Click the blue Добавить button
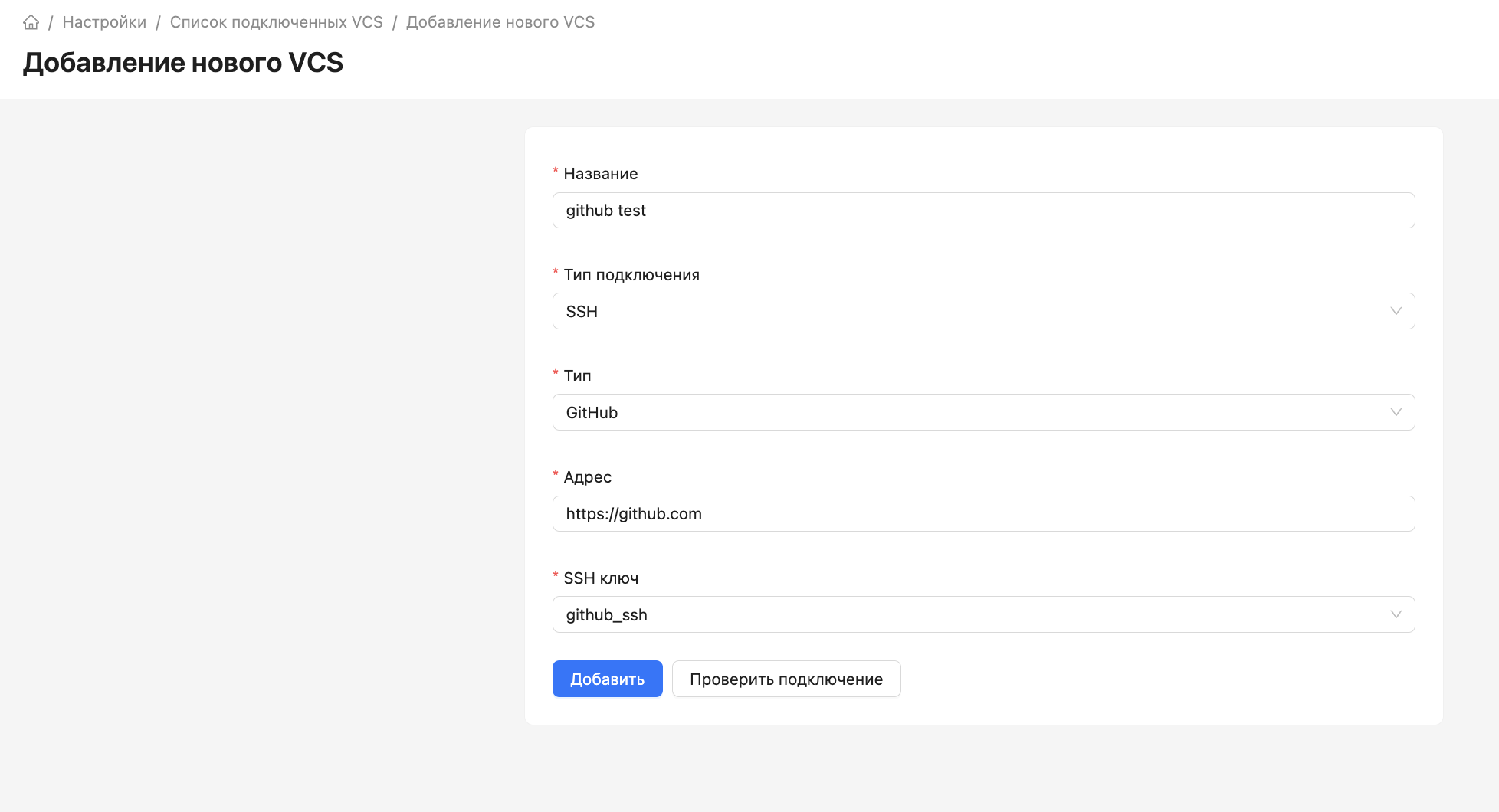 [x=607, y=679]
